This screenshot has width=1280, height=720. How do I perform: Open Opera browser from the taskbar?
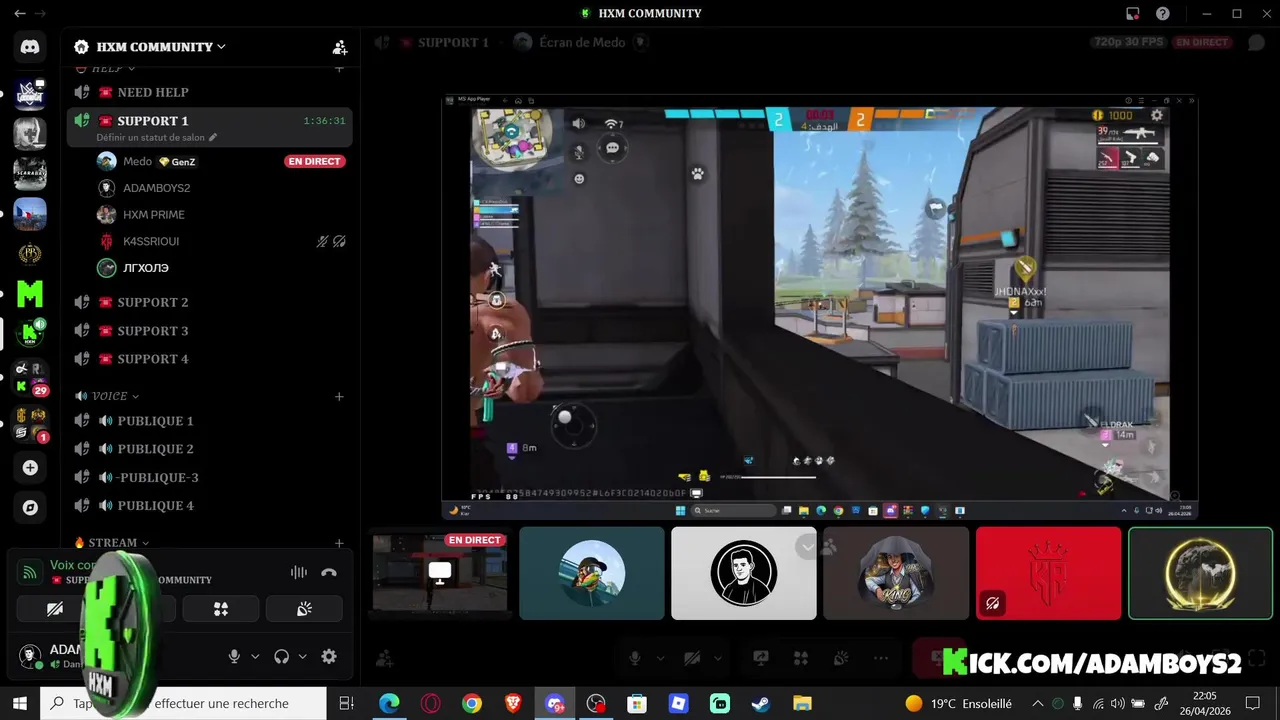click(x=430, y=704)
